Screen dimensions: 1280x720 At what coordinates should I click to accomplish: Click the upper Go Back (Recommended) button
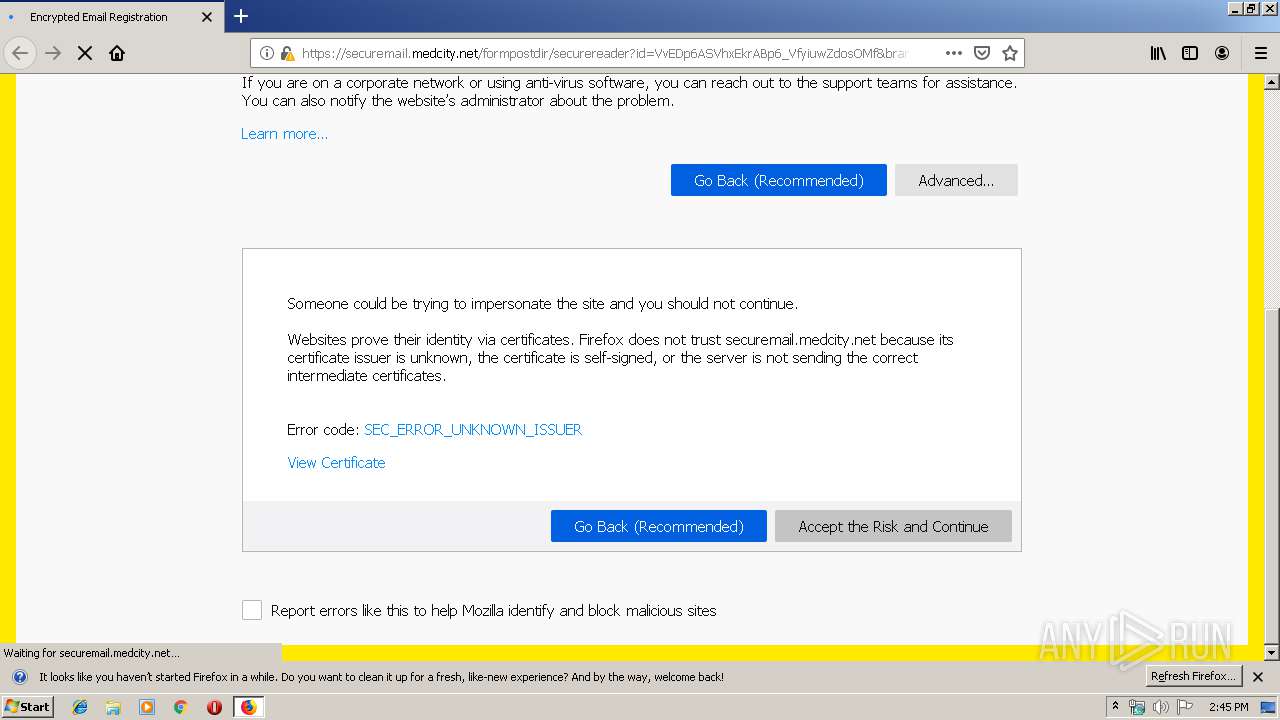tap(779, 180)
